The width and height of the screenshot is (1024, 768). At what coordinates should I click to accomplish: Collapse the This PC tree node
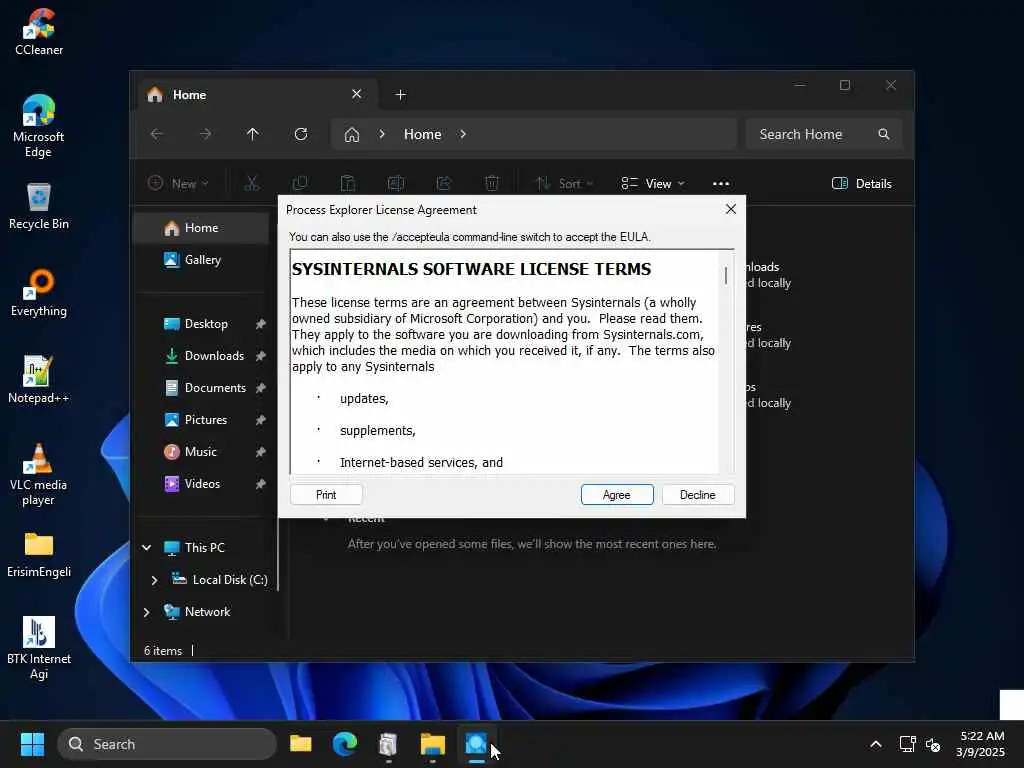(147, 547)
